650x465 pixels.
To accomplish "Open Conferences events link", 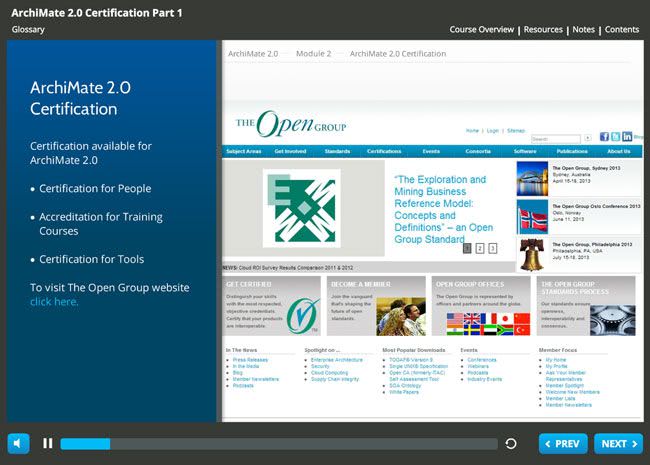I will (482, 360).
